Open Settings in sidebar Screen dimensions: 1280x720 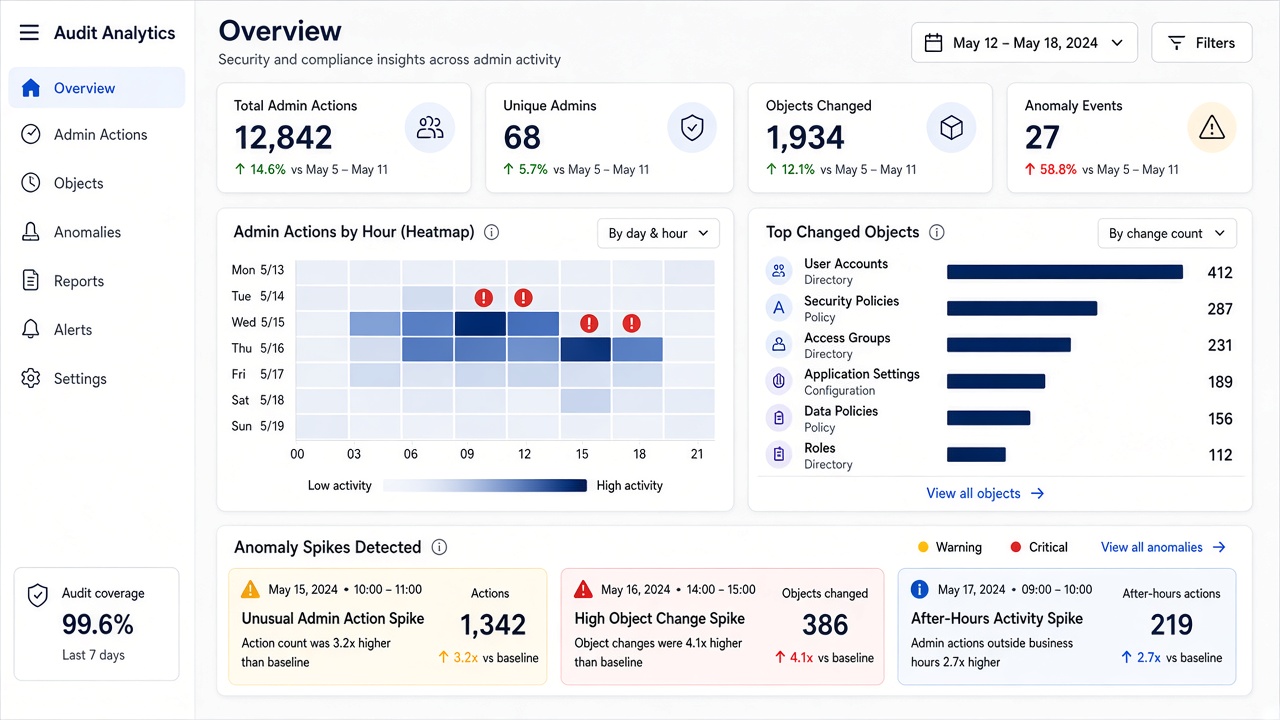97,379
